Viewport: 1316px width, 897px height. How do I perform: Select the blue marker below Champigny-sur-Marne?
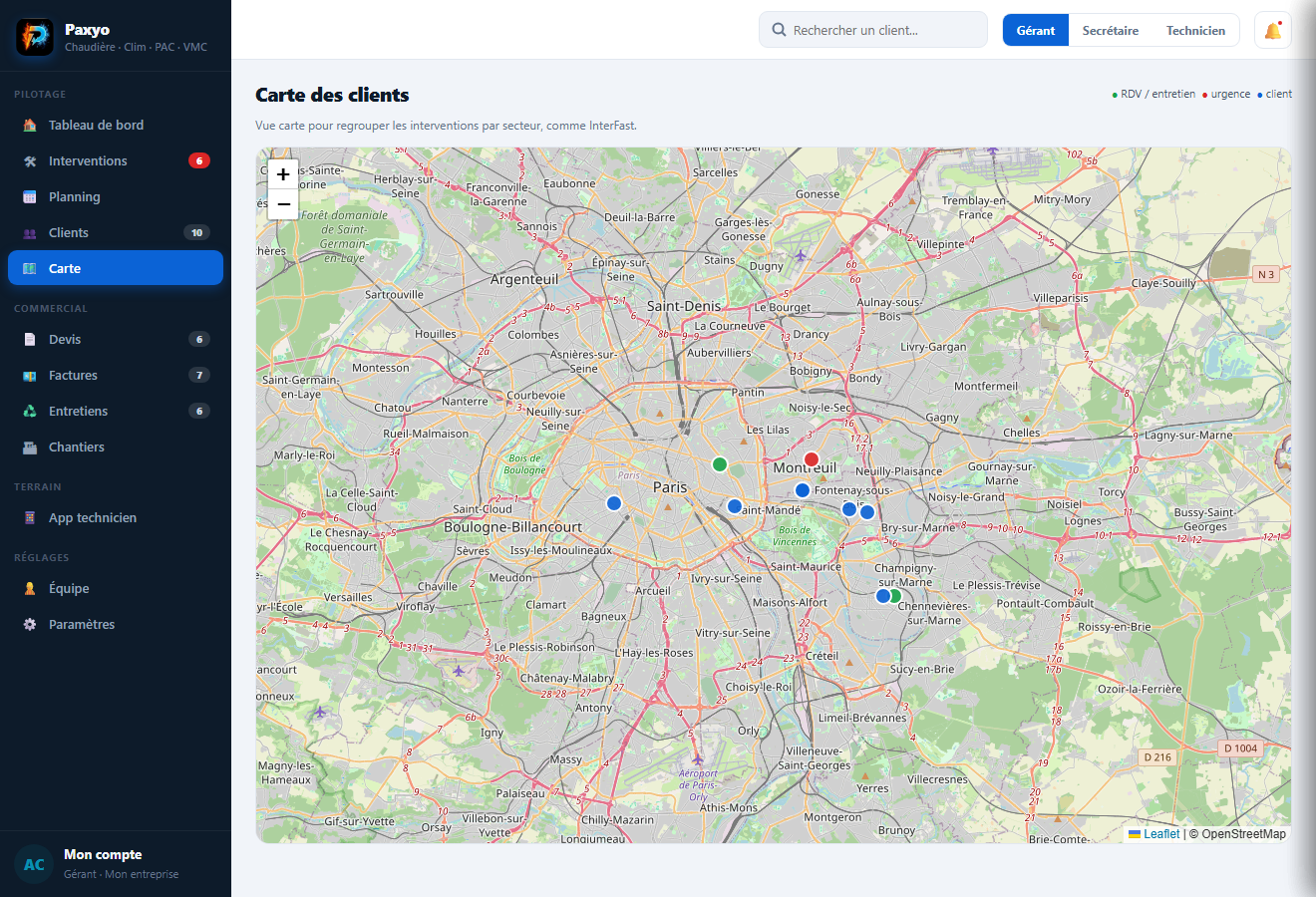click(882, 596)
